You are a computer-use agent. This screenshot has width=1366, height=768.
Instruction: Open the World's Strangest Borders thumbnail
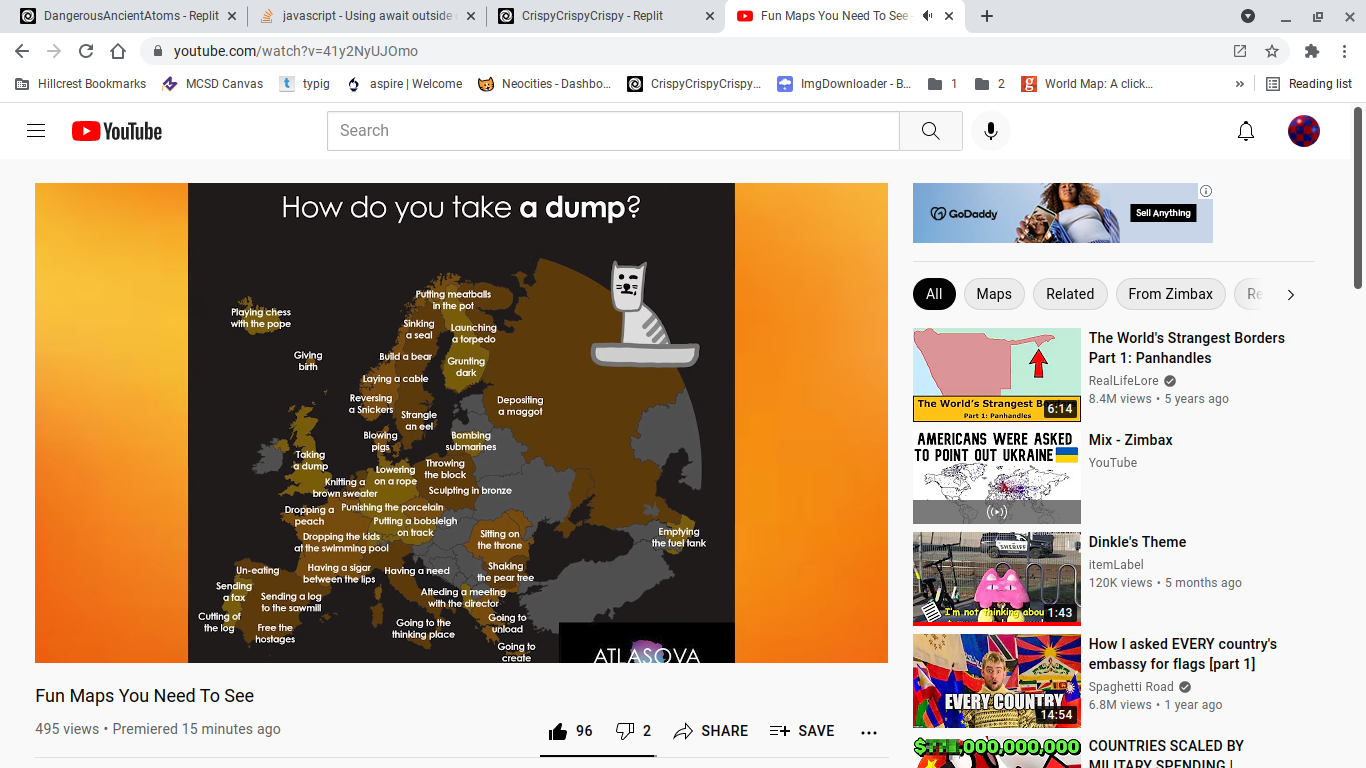[996, 375]
